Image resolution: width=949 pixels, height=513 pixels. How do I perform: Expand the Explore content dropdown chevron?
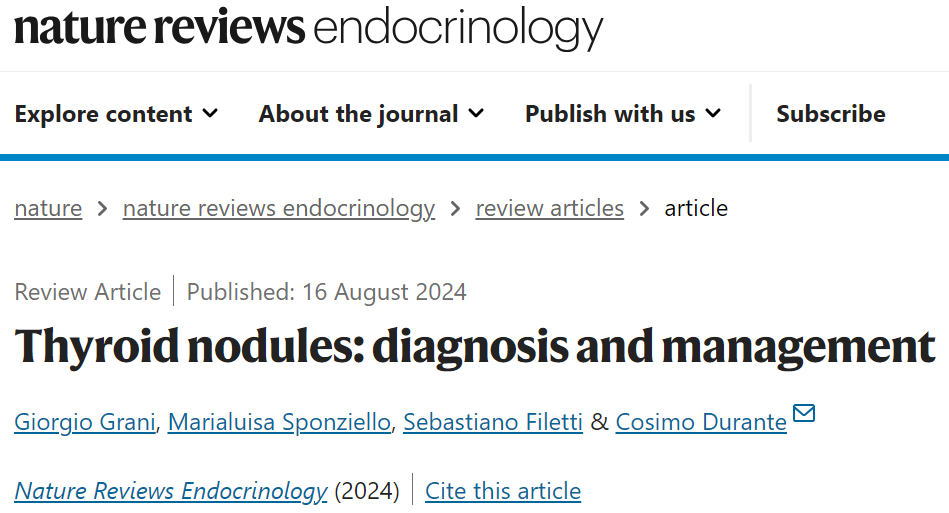210,113
